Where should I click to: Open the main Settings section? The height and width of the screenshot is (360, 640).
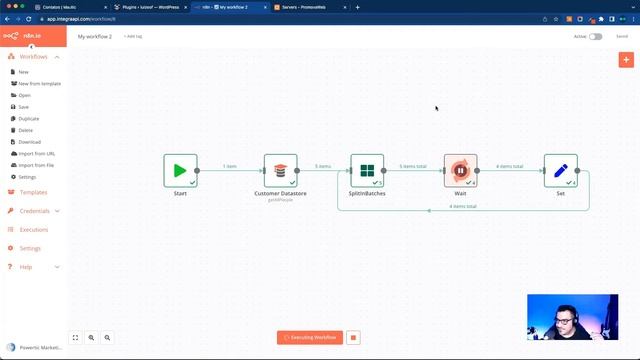[30, 248]
